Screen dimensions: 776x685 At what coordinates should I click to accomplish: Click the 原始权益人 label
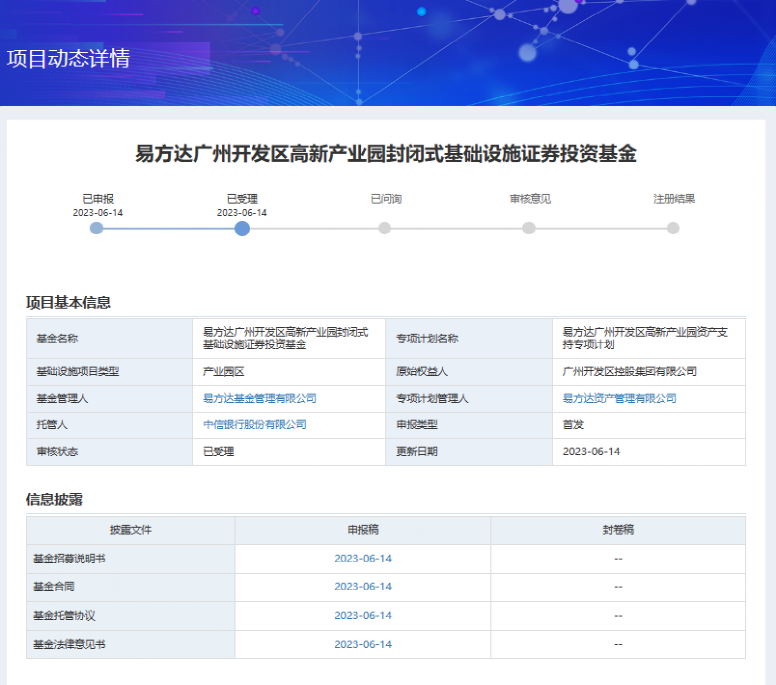coord(422,372)
